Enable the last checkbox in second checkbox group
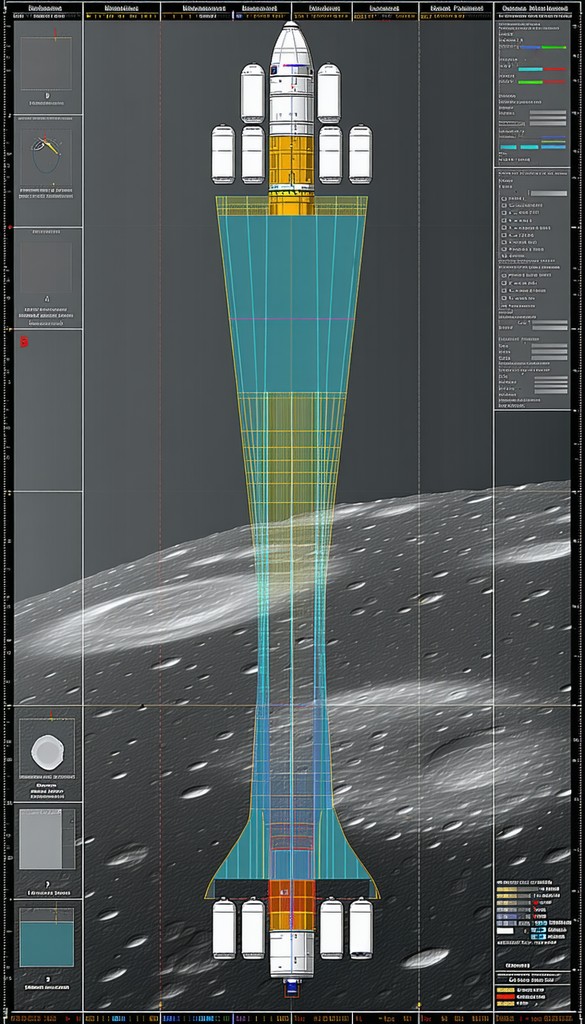 click(504, 299)
